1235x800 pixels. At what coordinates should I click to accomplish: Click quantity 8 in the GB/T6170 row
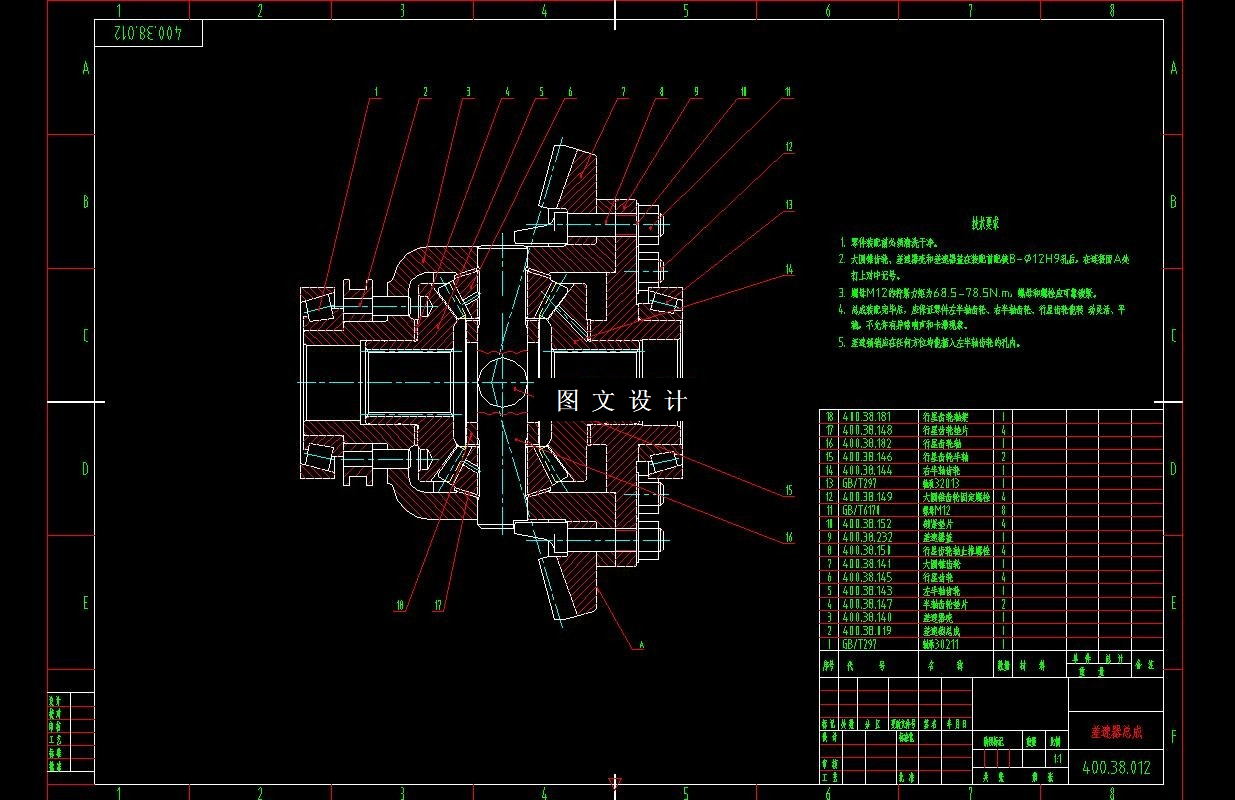(1003, 510)
